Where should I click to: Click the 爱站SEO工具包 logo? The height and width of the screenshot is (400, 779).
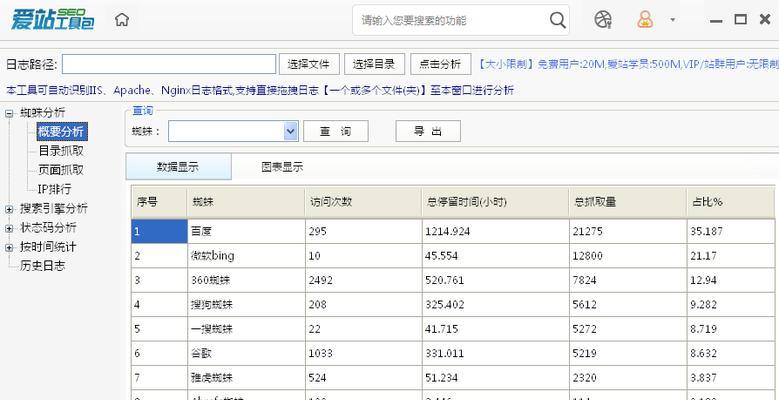pyautogui.click(x=52, y=19)
